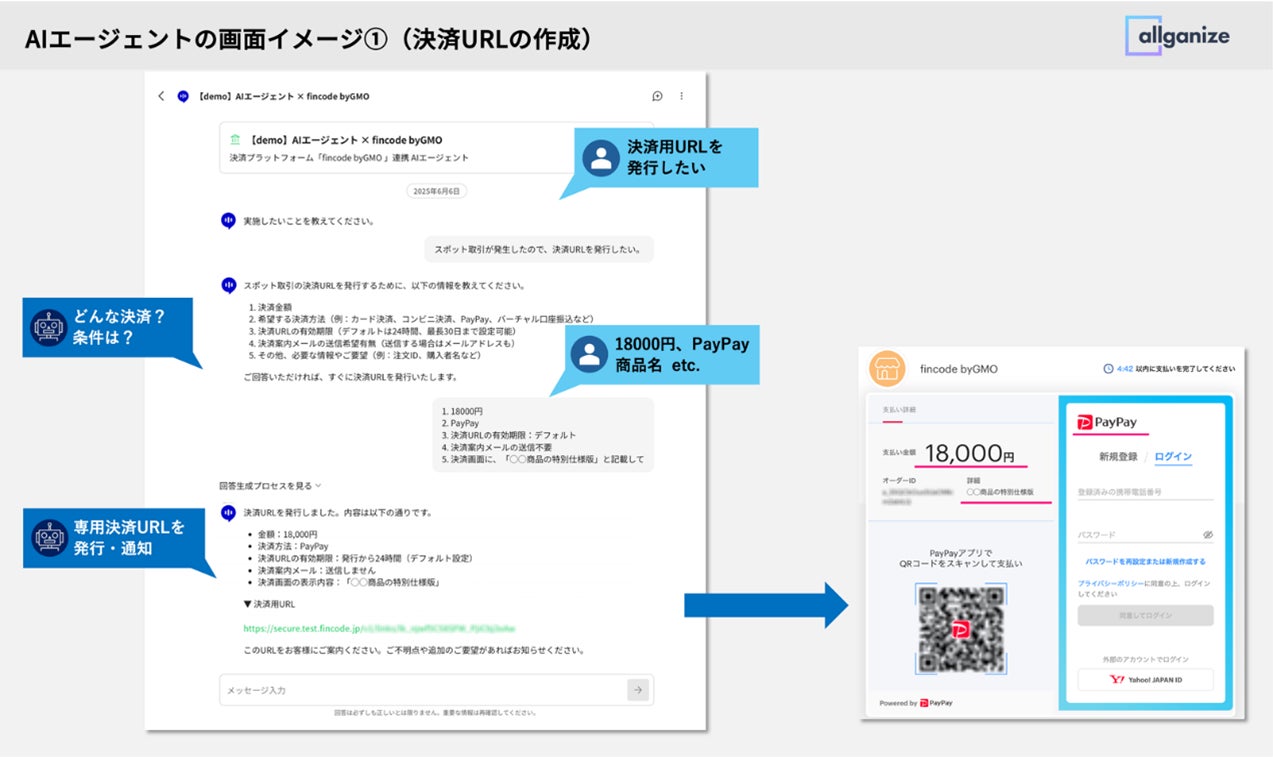Focus the 登録済みの携帯電話番号 field
This screenshot has height=757, width=1273.
tap(1145, 492)
